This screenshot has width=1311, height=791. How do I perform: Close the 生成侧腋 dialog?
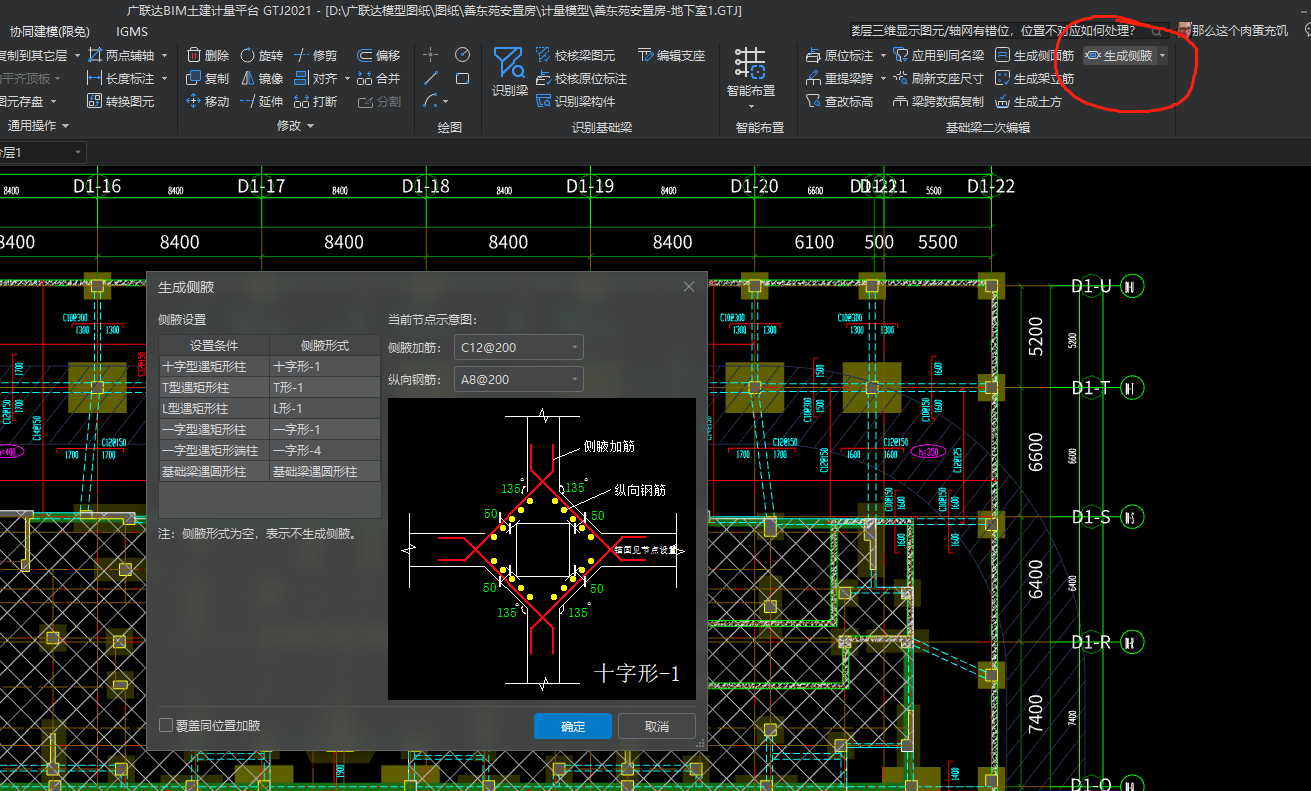(688, 287)
